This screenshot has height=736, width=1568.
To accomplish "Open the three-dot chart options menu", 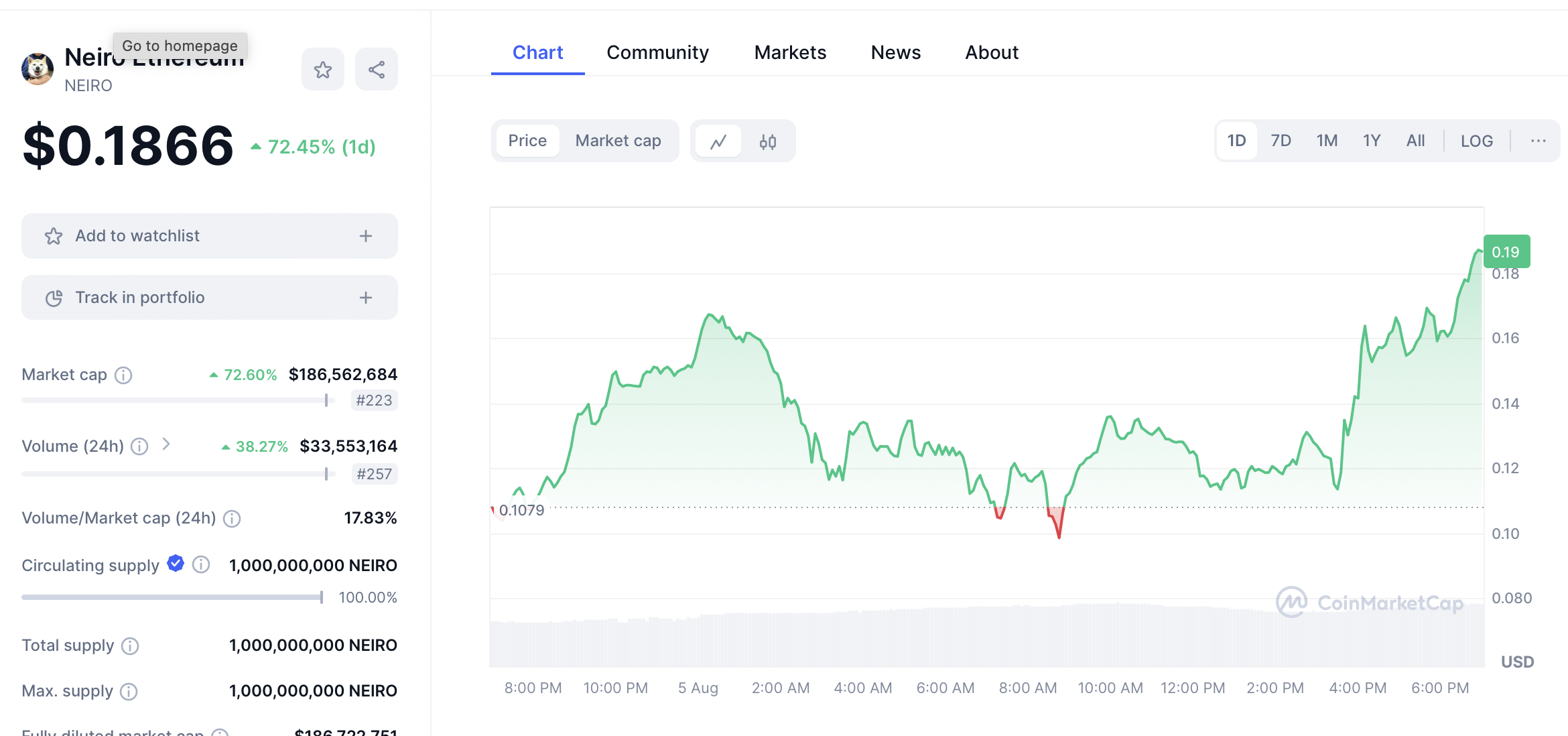I will (1538, 141).
